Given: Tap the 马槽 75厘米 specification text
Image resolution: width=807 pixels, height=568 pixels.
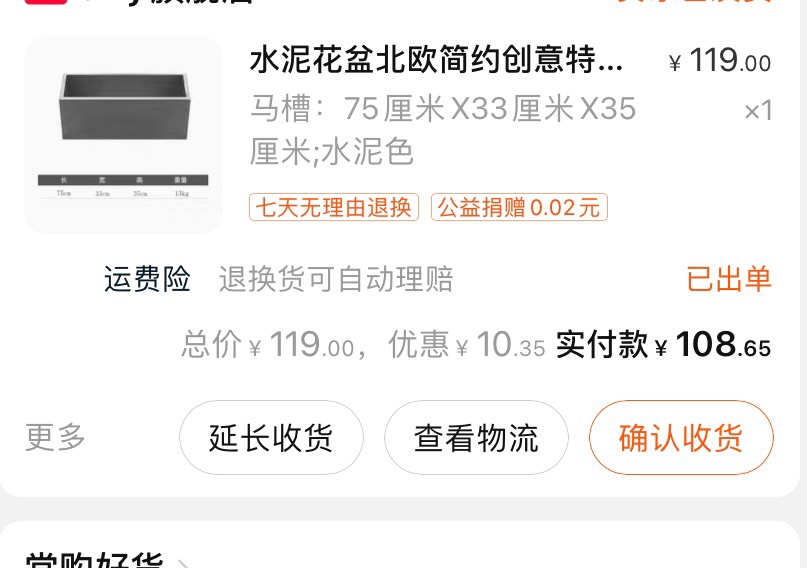Looking at the screenshot, I should (x=443, y=130).
